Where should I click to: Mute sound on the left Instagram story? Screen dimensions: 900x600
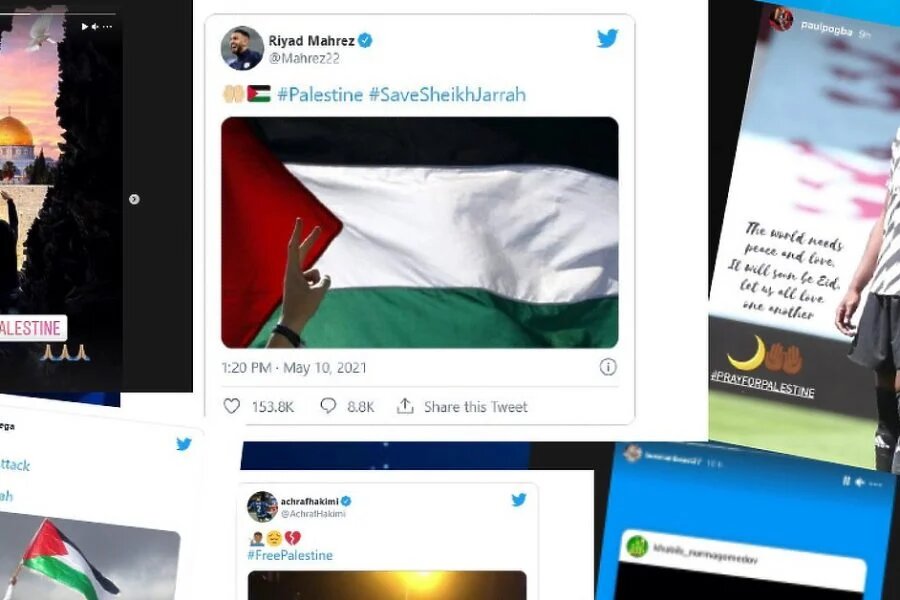(x=95, y=26)
